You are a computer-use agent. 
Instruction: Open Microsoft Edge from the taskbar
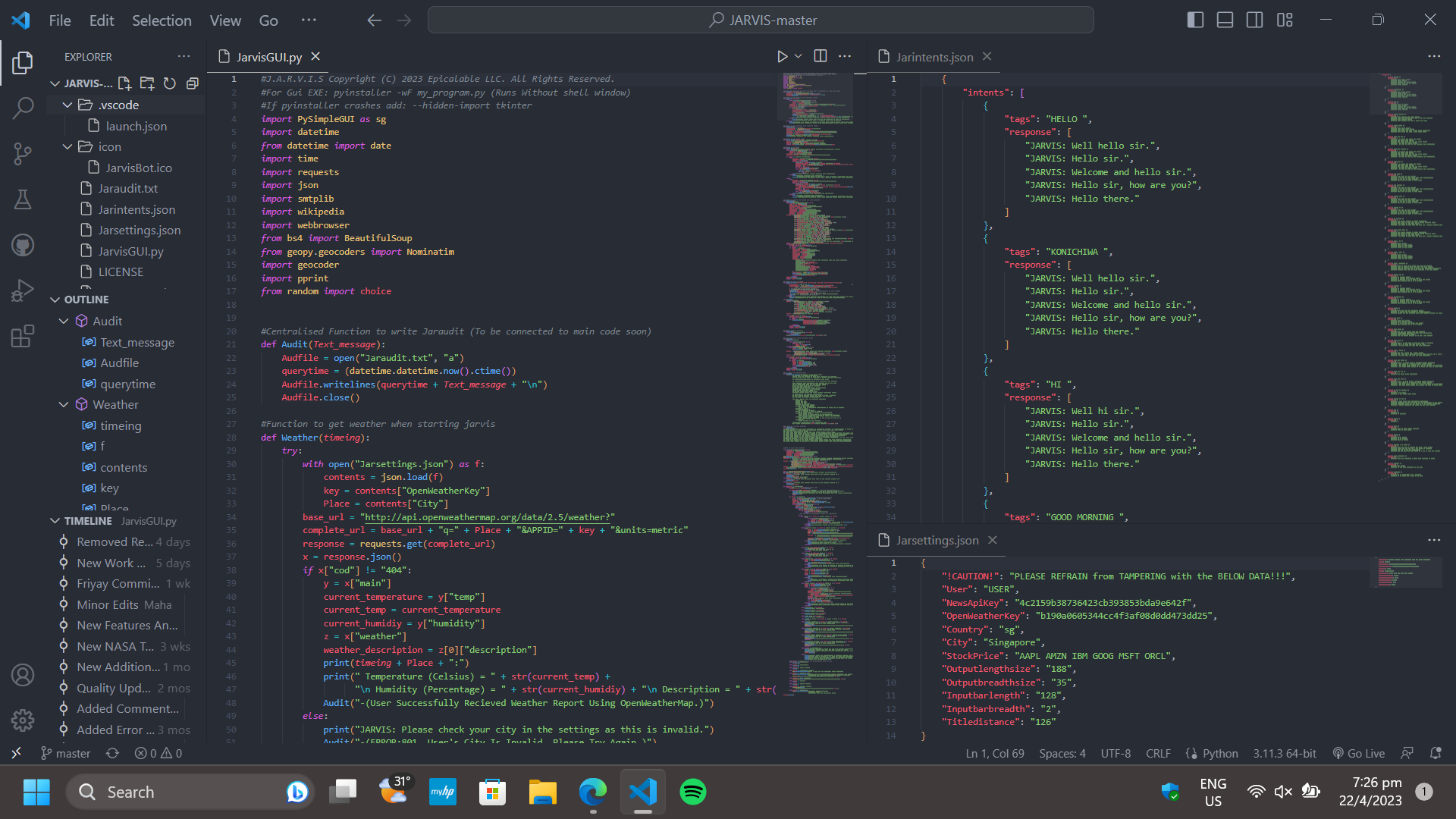(592, 792)
